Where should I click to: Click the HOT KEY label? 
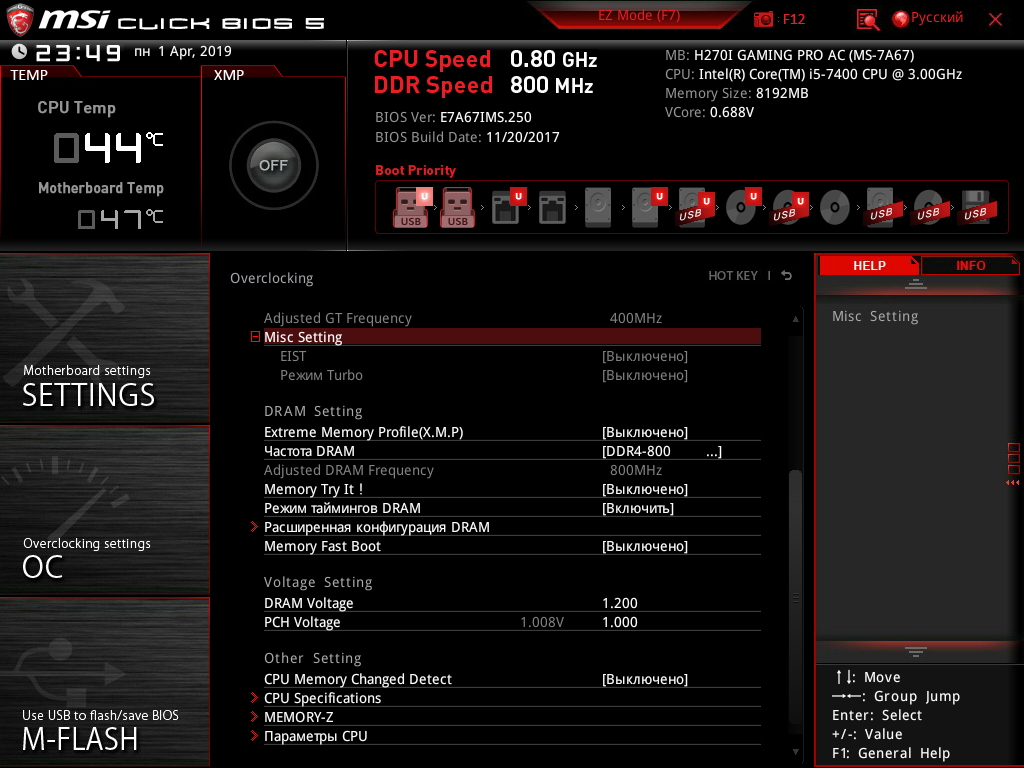click(x=733, y=276)
